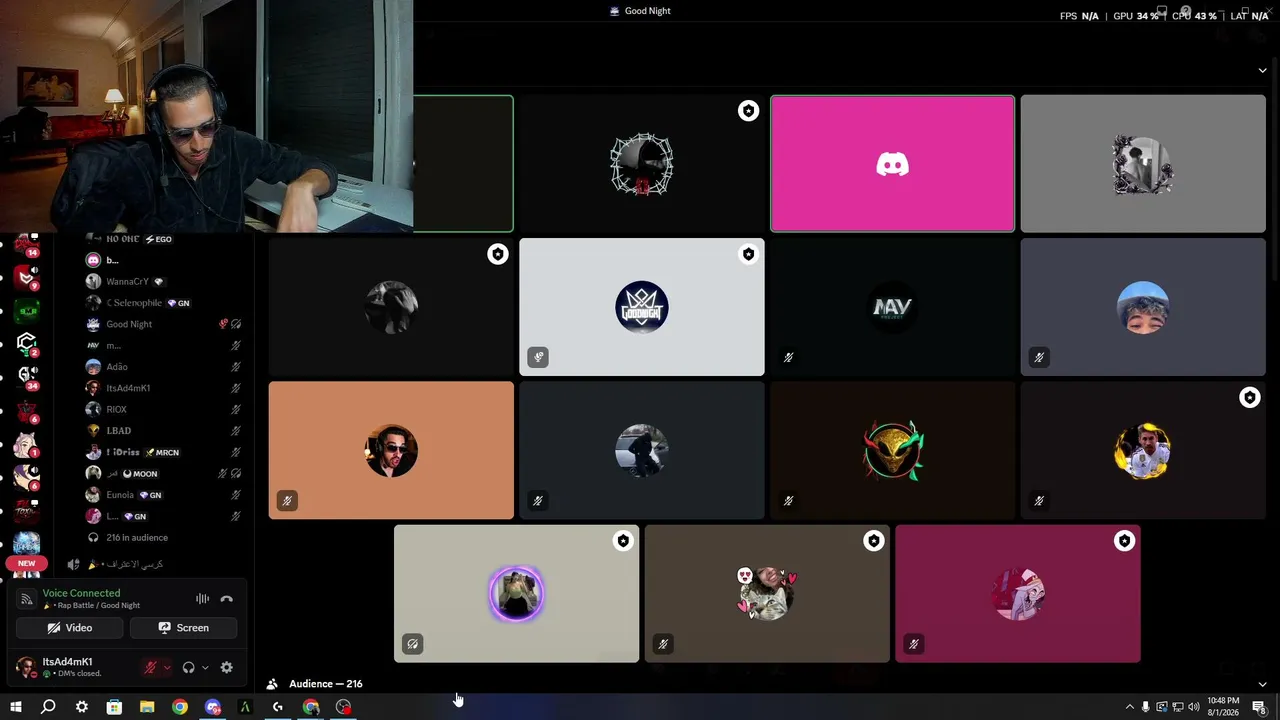
Task: Select the golden alien mask speaker tile
Action: pyautogui.click(x=892, y=450)
